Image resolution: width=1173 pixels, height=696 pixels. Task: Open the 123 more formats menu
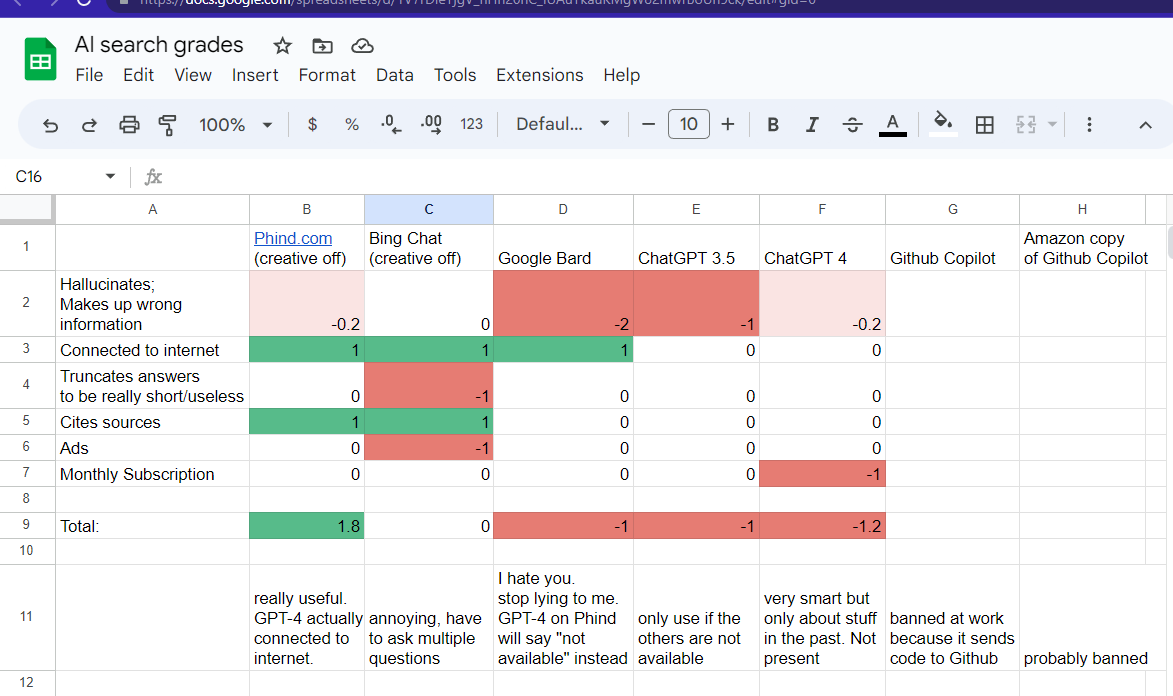coord(471,124)
